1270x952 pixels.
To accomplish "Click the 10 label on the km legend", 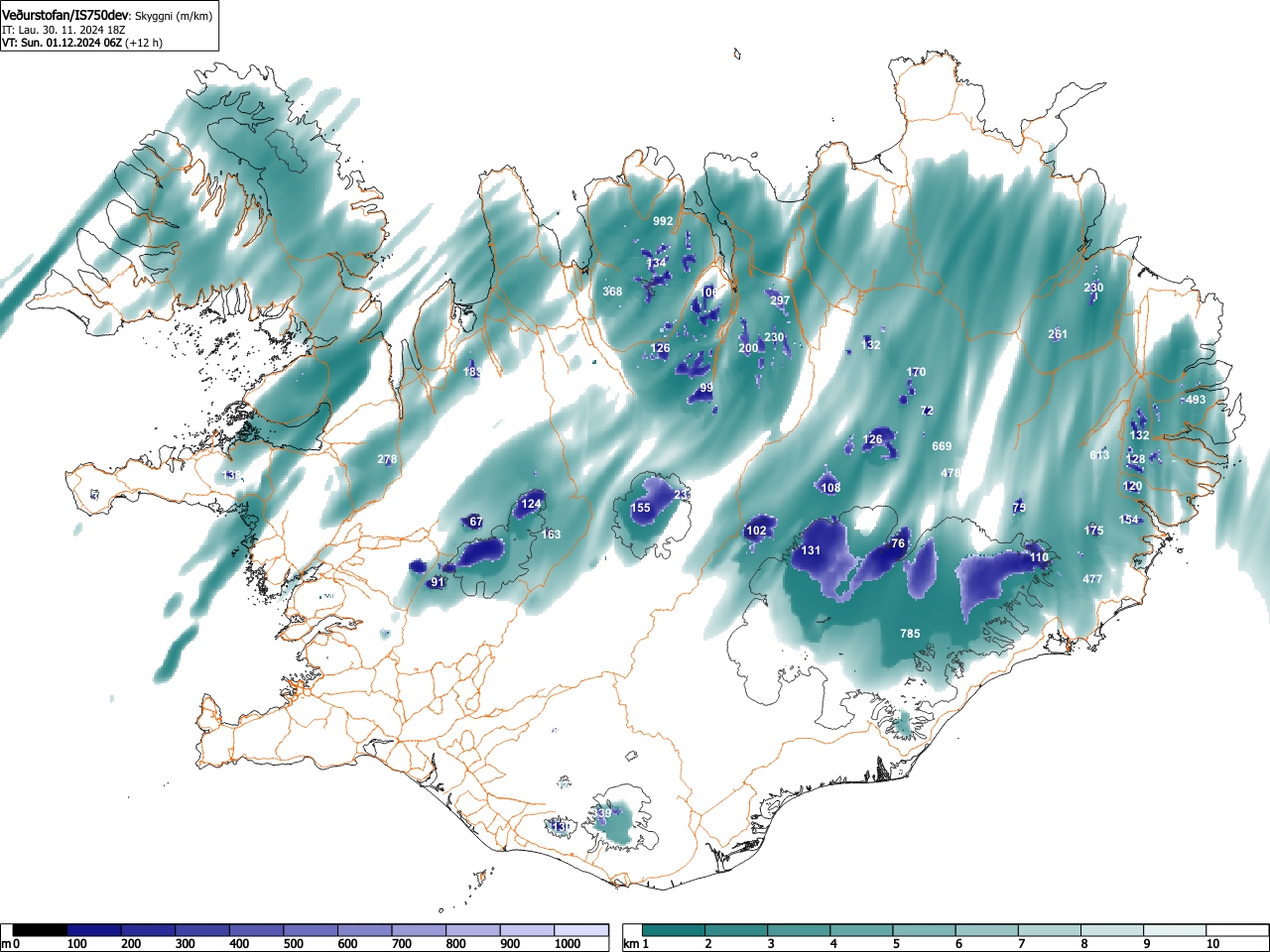I will pyautogui.click(x=1212, y=944).
